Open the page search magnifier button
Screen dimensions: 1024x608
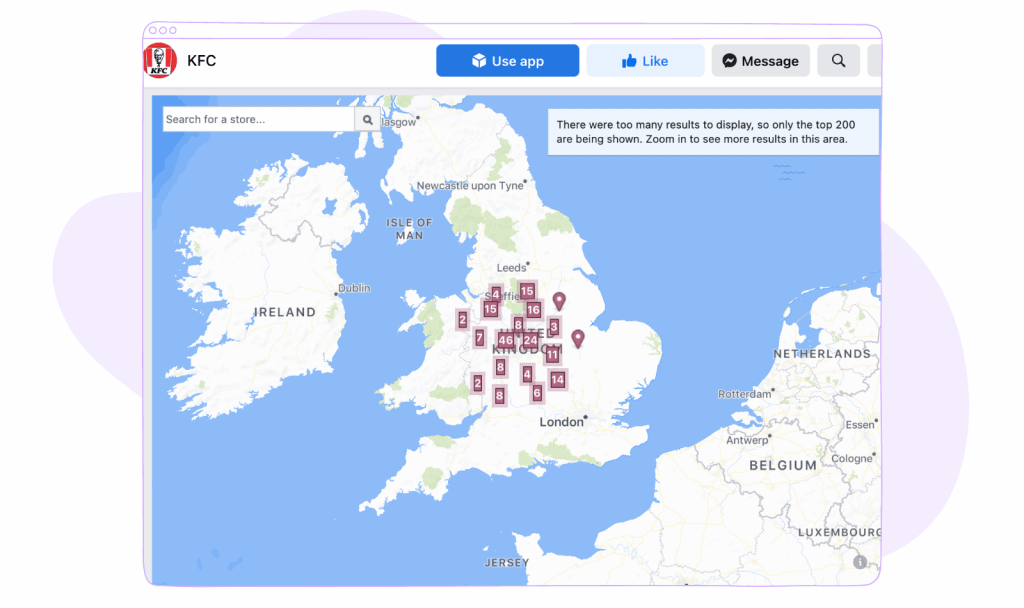pos(839,61)
